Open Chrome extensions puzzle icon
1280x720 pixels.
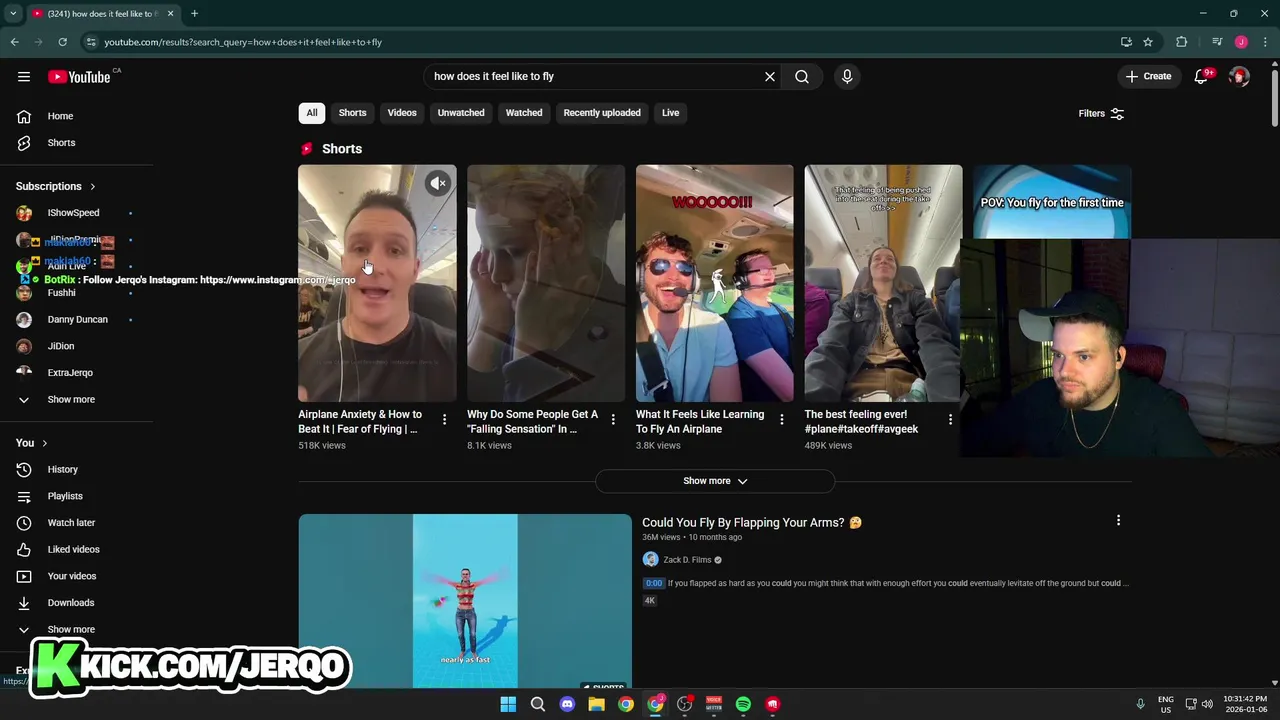[1182, 42]
